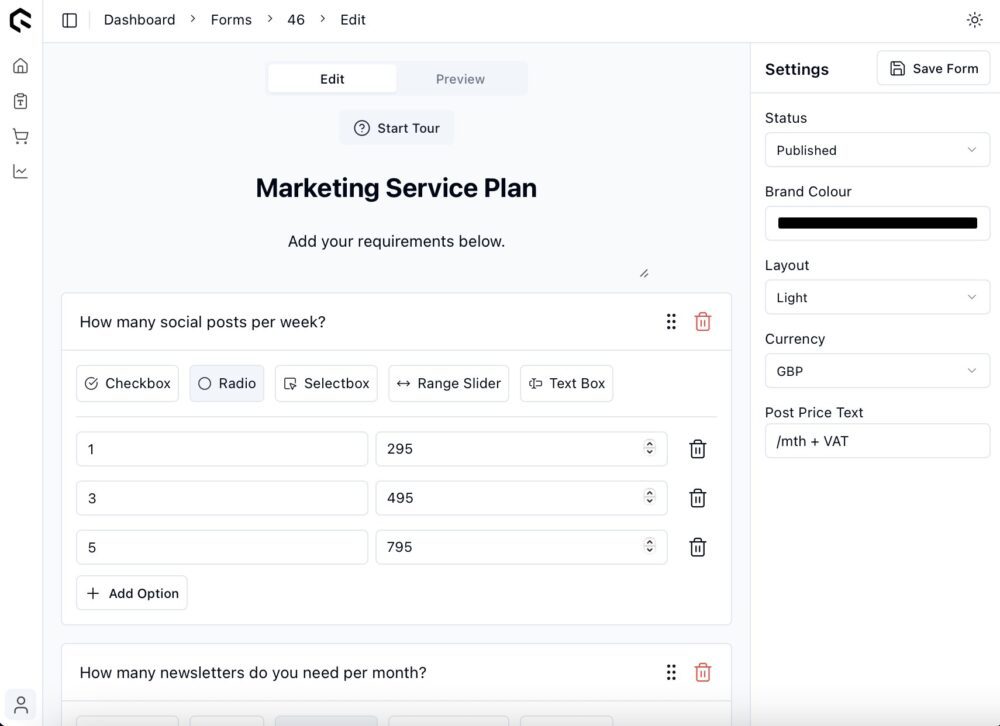Viewport: 1000px width, 726px height.
Task: Toggle the light/dark theme sun icon
Action: pyautogui.click(x=974, y=20)
